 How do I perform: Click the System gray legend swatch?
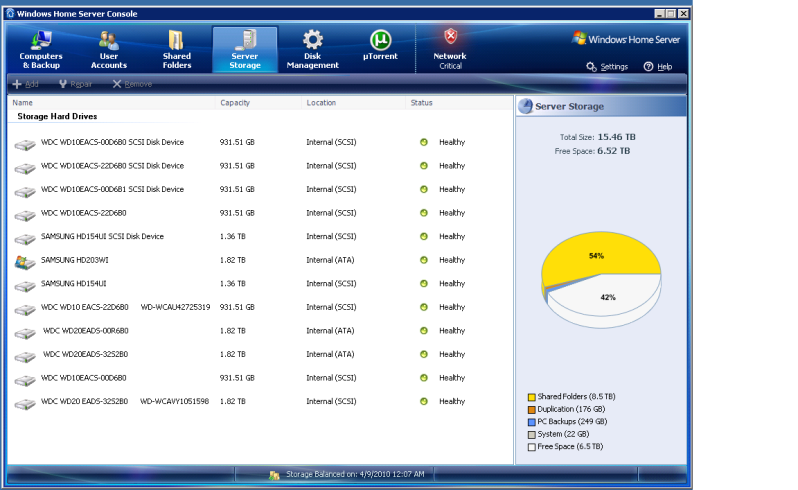pyautogui.click(x=532, y=435)
